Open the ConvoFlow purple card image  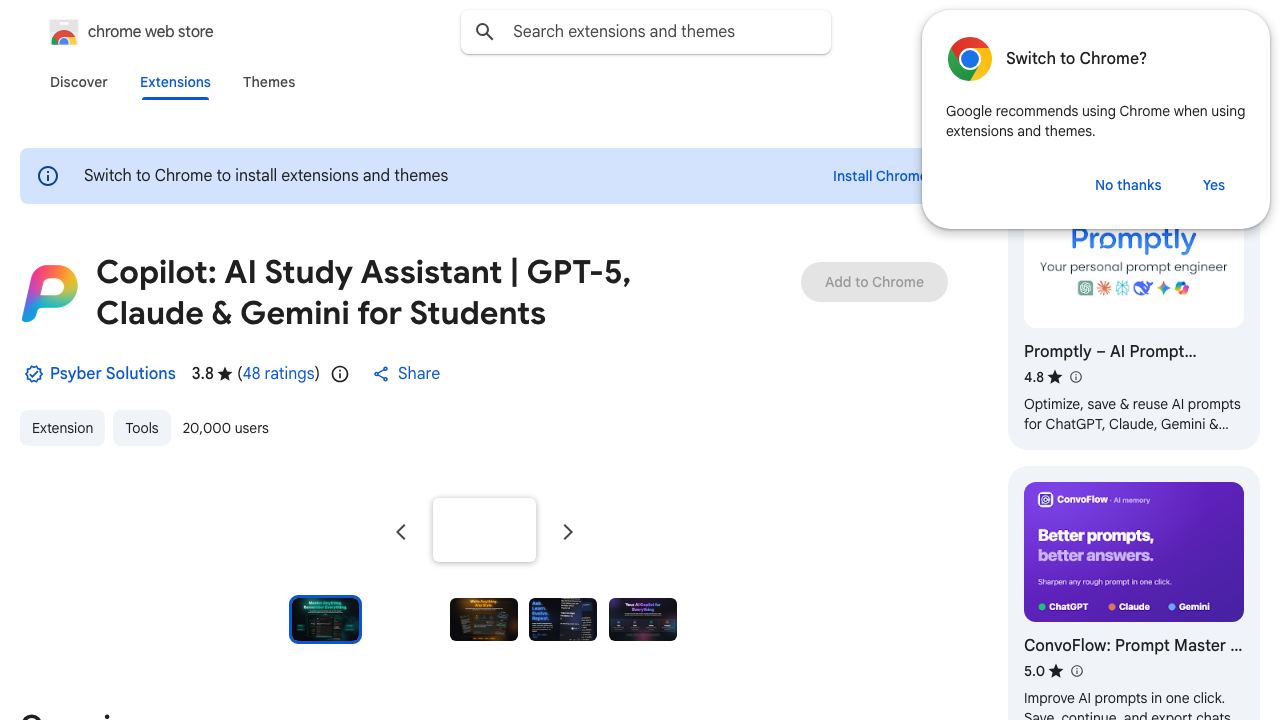point(1134,552)
